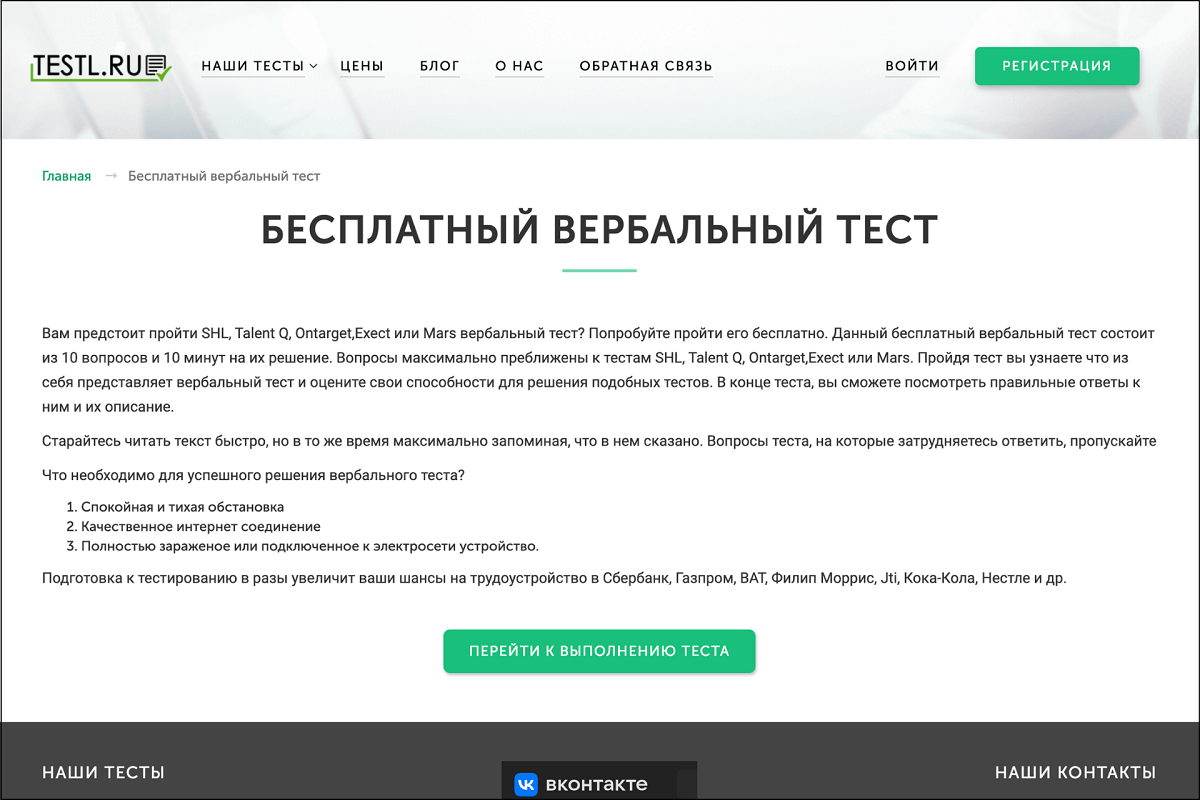Viewport: 1200px width, 800px height.
Task: Open the БЛОГ menu item
Action: (440, 66)
